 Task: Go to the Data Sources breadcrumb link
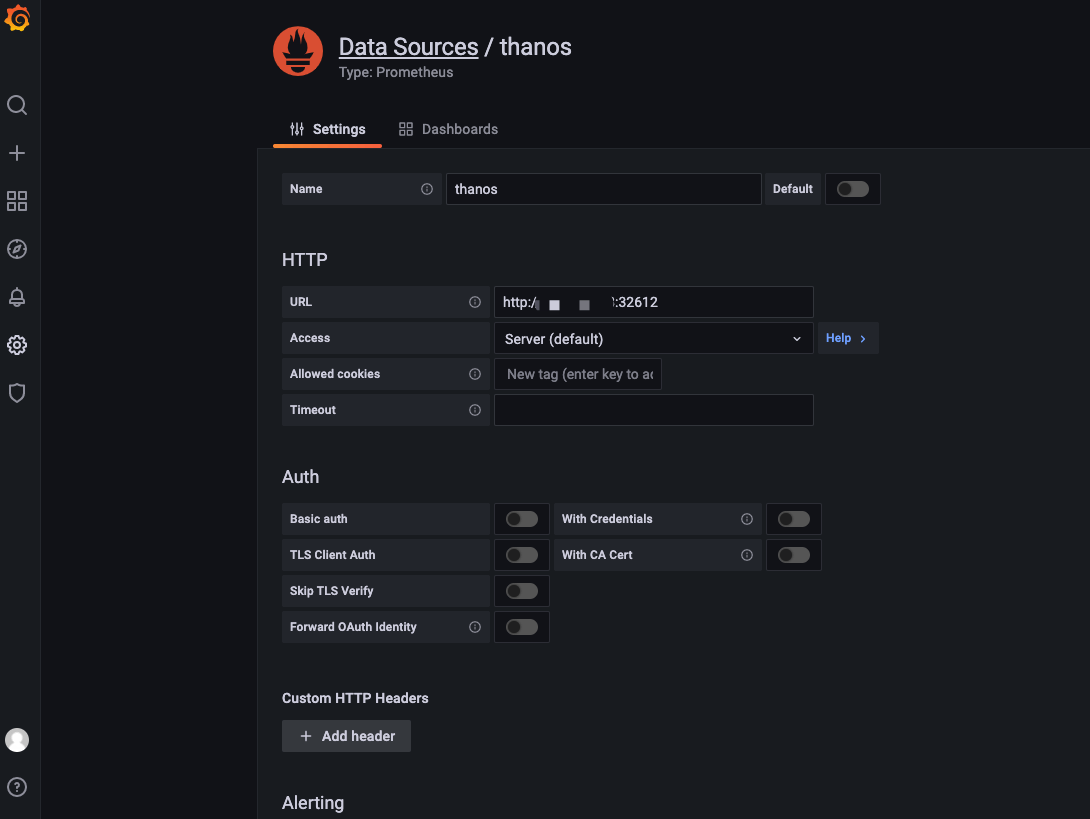pos(409,47)
